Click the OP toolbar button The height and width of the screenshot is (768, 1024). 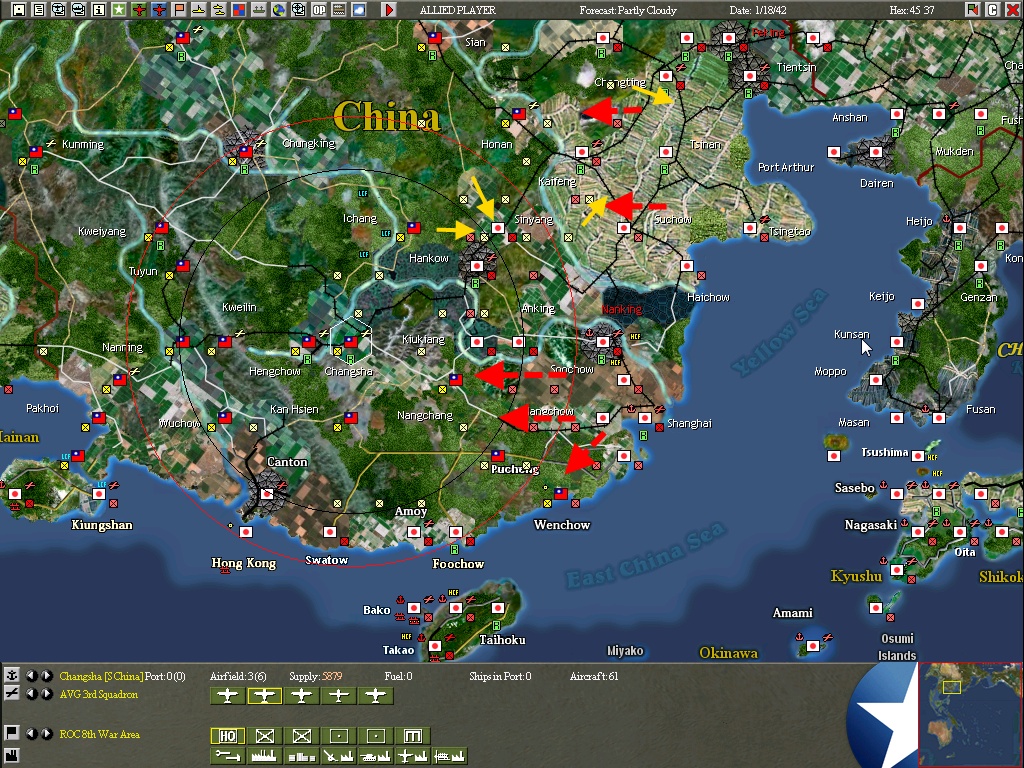[319, 9]
